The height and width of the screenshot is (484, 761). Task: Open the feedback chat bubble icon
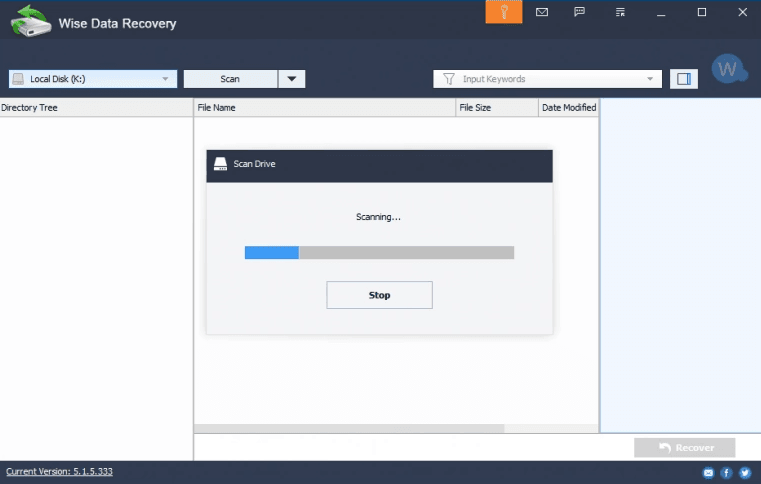coord(579,12)
